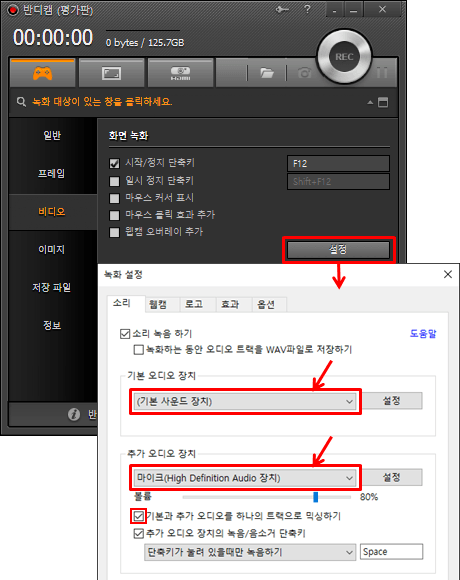This screenshot has width=460, height=580.
Task: Switch to the 웹캠 tab
Action: click(x=158, y=304)
